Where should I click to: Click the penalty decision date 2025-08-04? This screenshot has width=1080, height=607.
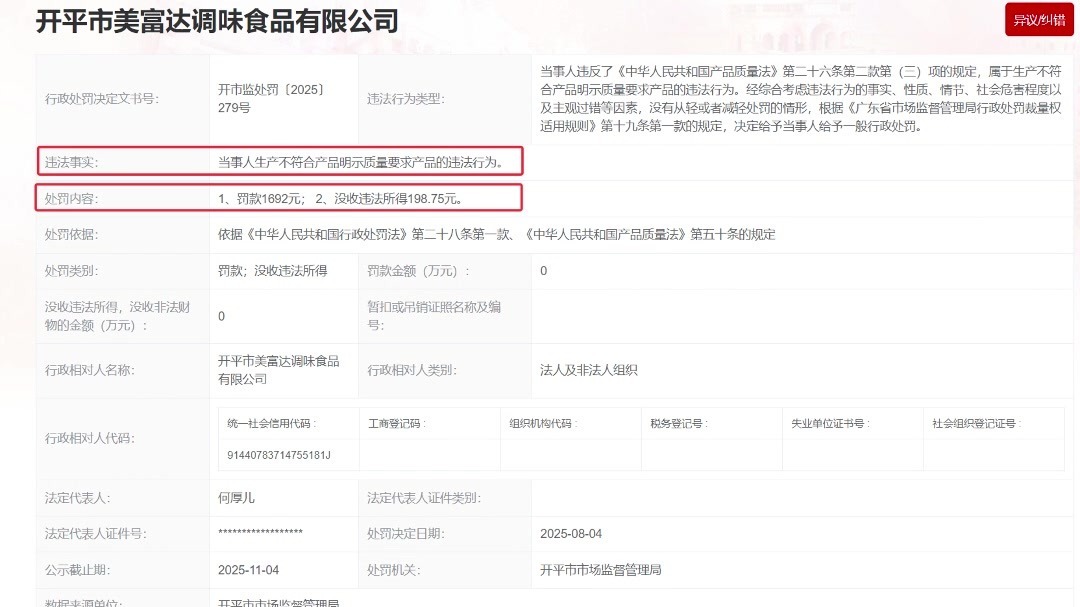tap(570, 534)
